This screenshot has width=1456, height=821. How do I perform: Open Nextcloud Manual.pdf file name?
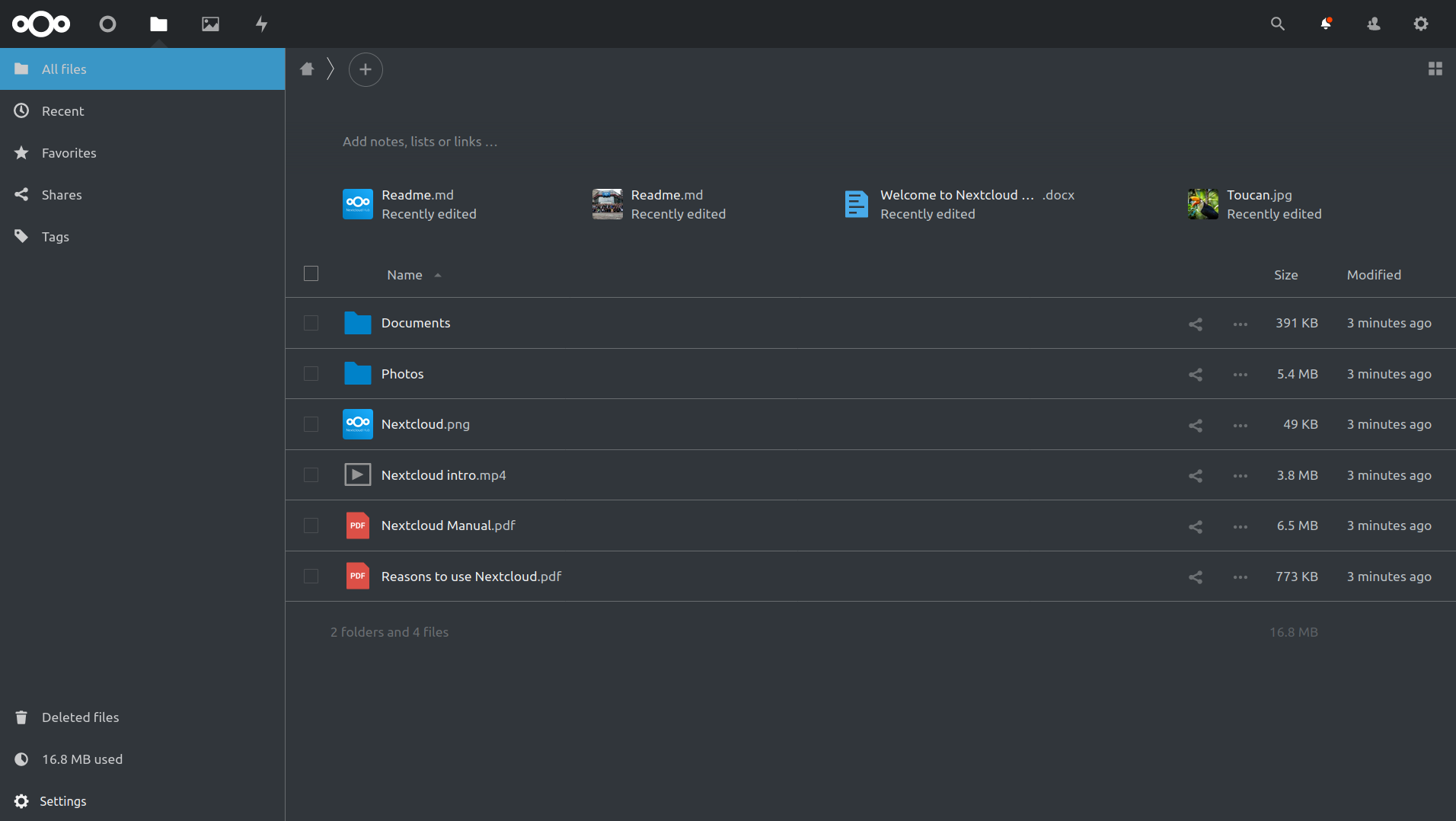click(x=448, y=526)
